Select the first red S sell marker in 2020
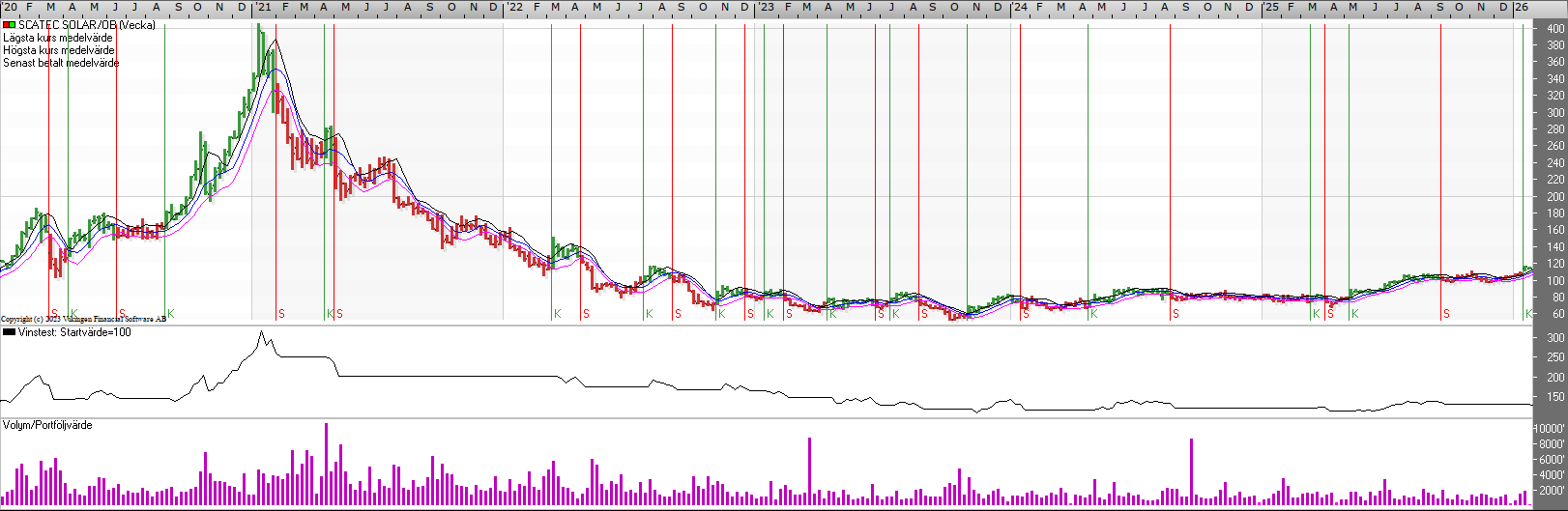 [54, 314]
